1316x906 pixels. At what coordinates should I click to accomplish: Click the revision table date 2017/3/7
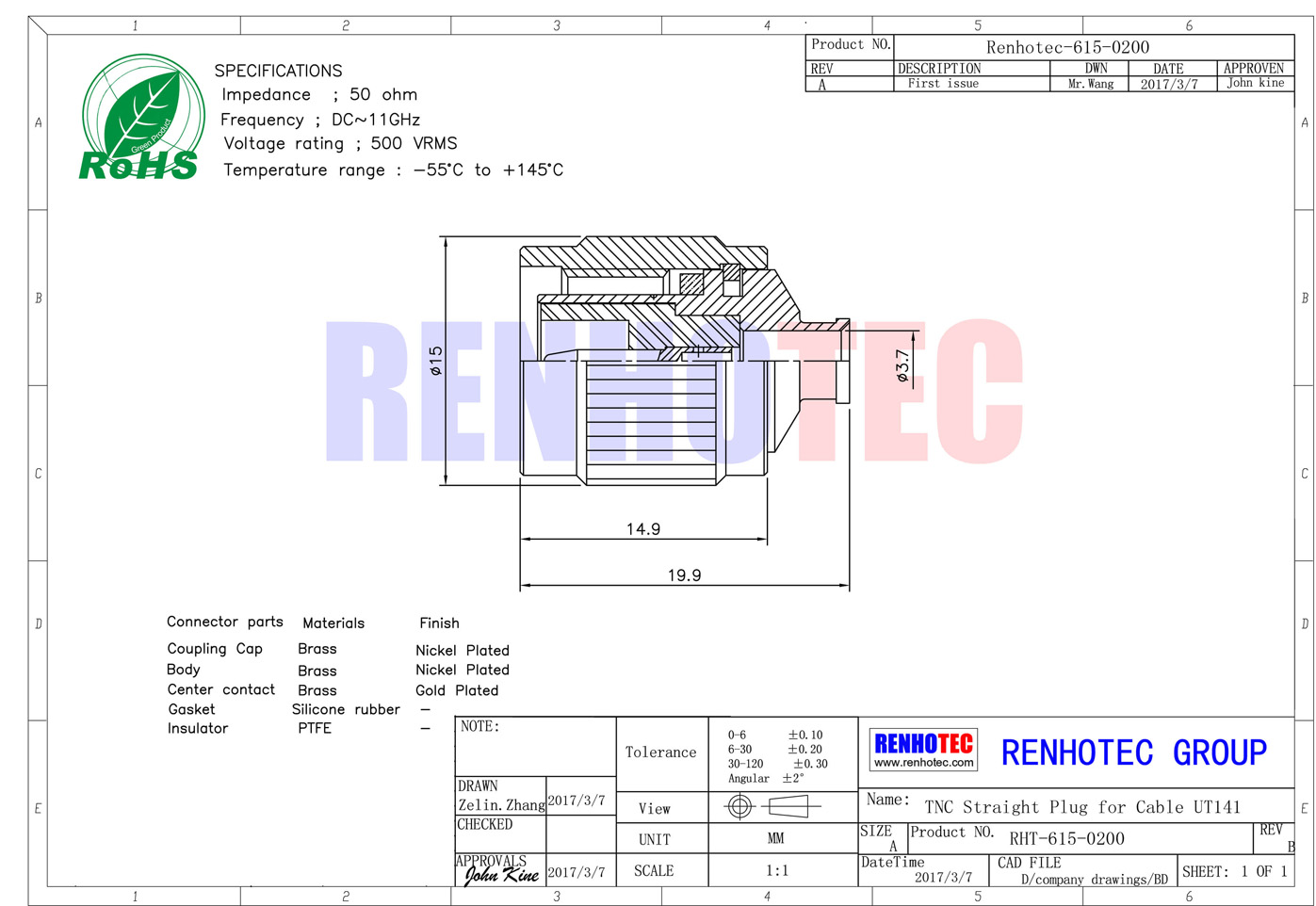[1169, 84]
